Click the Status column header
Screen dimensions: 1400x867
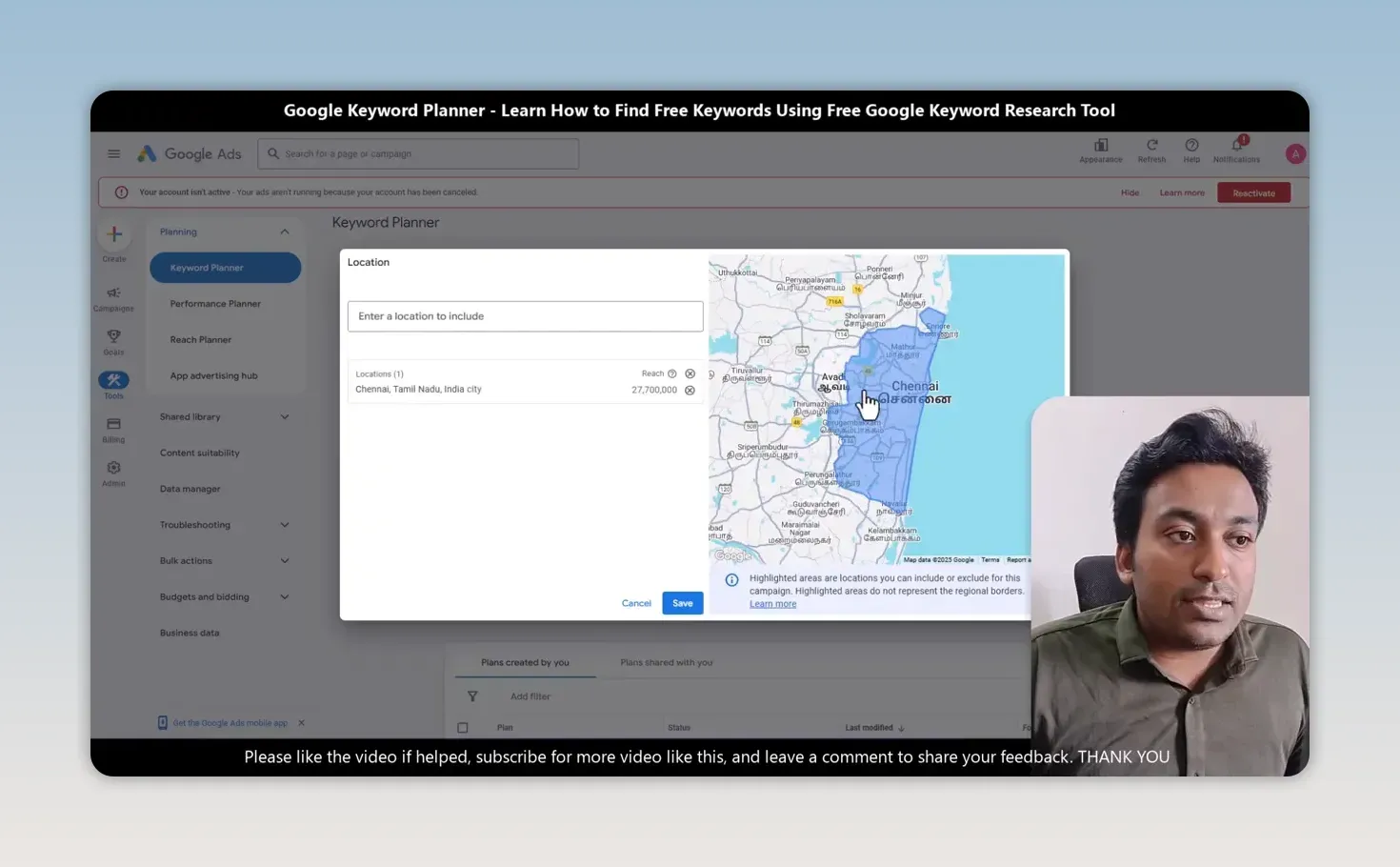679,728
